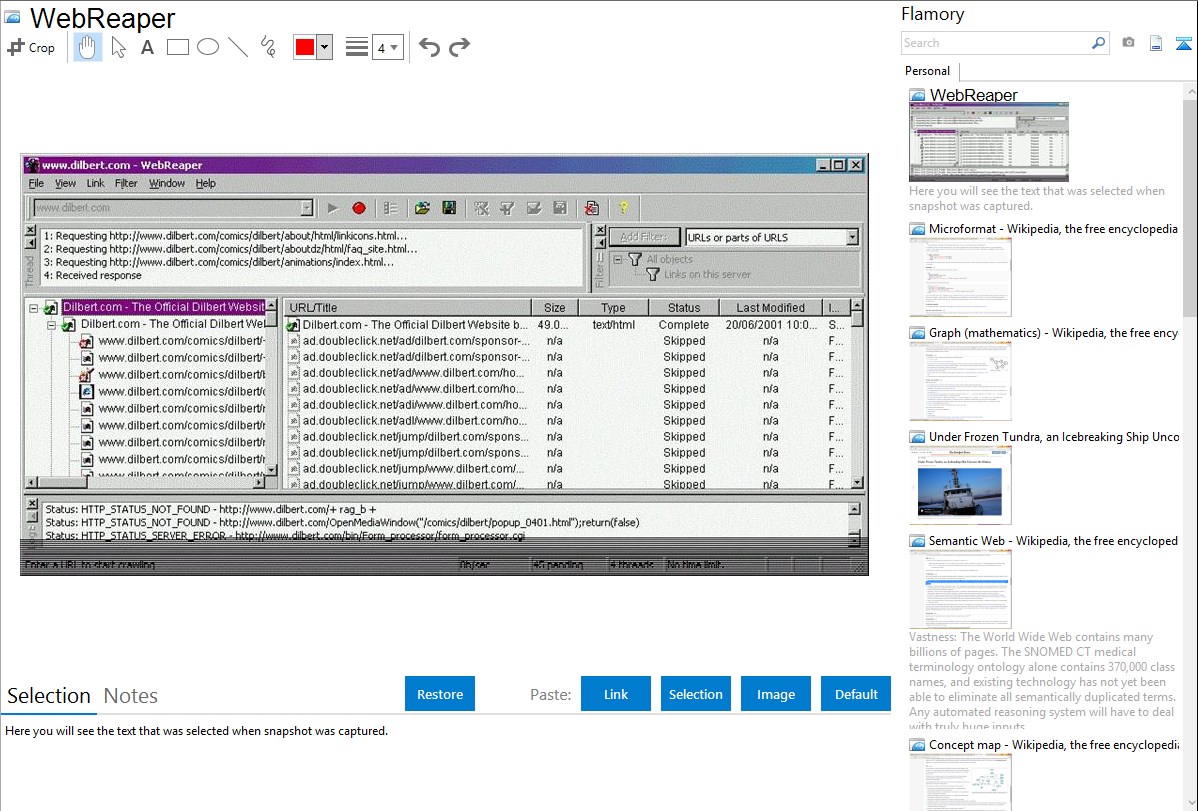
Task: Select the rectangle shape tool
Action: click(177, 47)
